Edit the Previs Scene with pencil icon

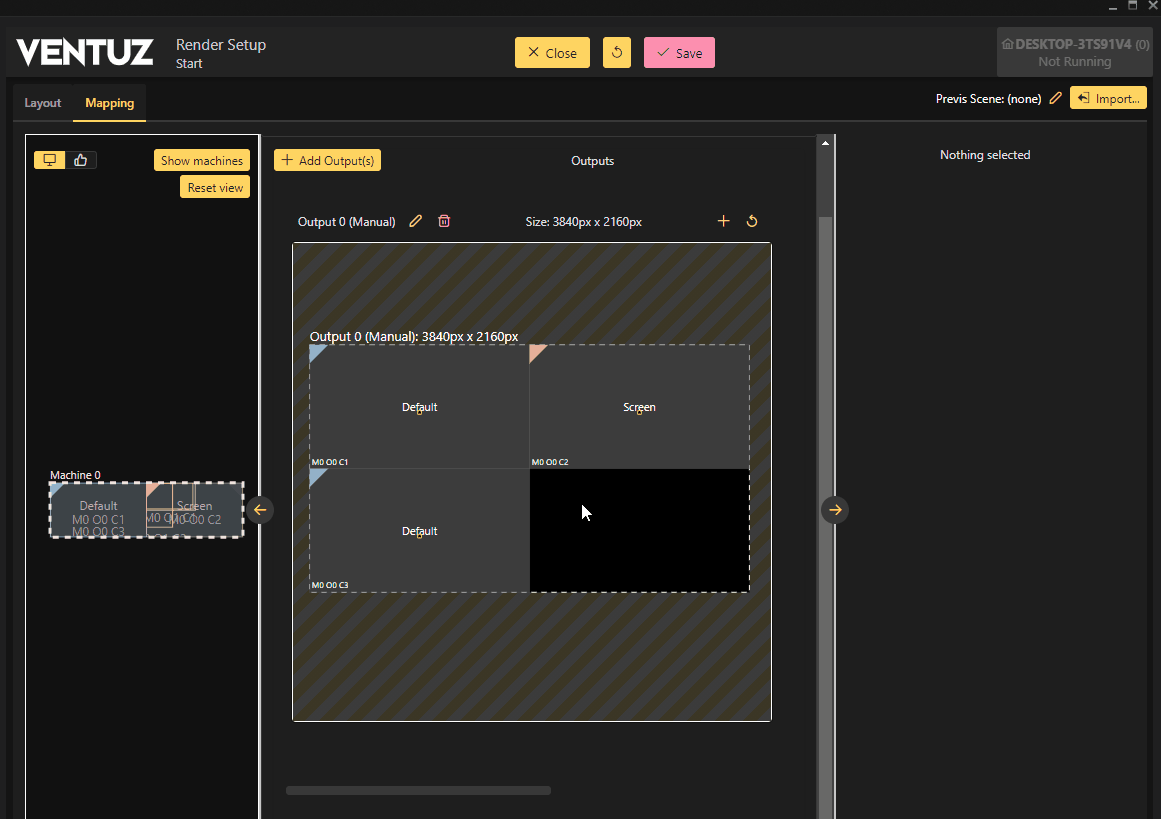1055,98
